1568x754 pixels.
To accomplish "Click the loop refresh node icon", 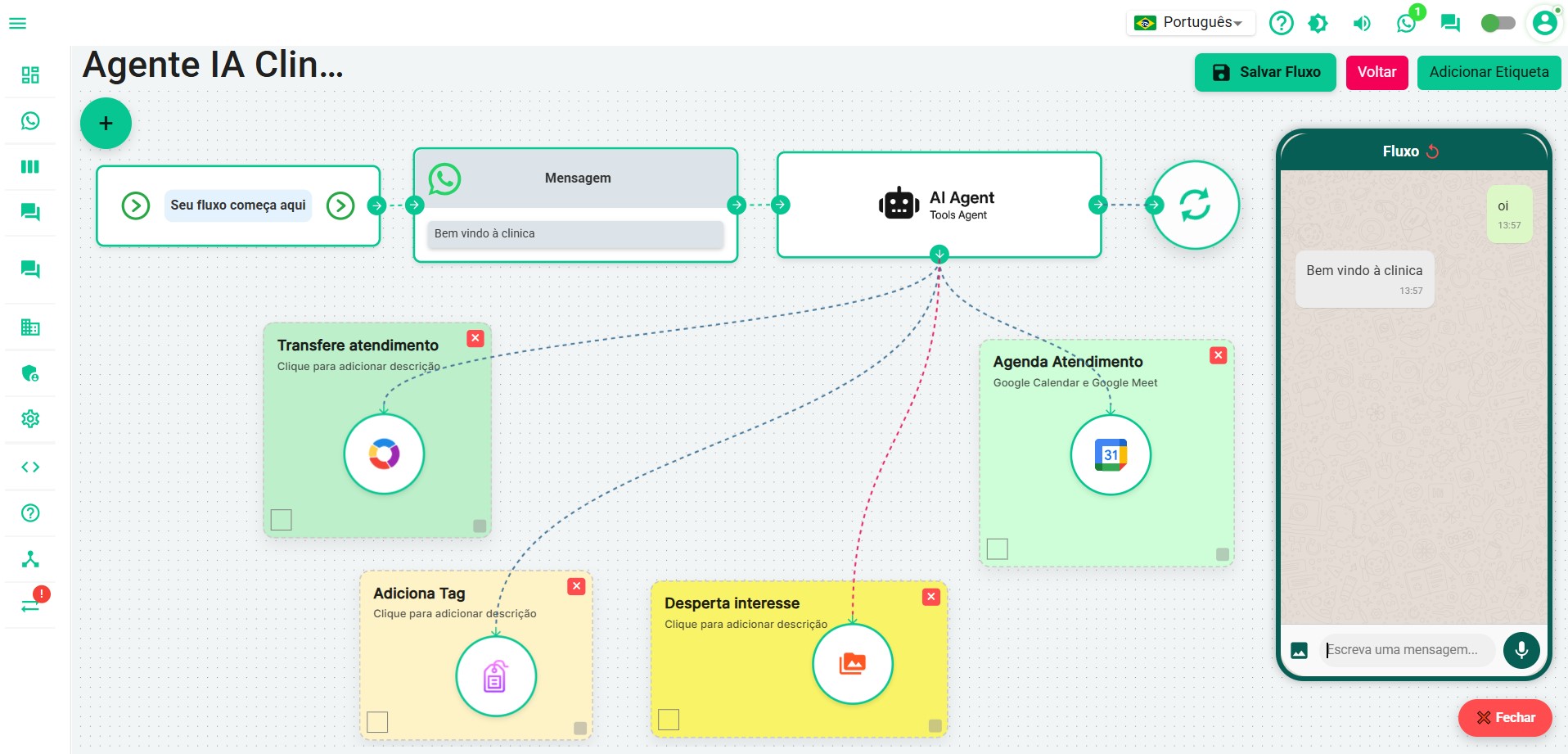I will (1195, 205).
